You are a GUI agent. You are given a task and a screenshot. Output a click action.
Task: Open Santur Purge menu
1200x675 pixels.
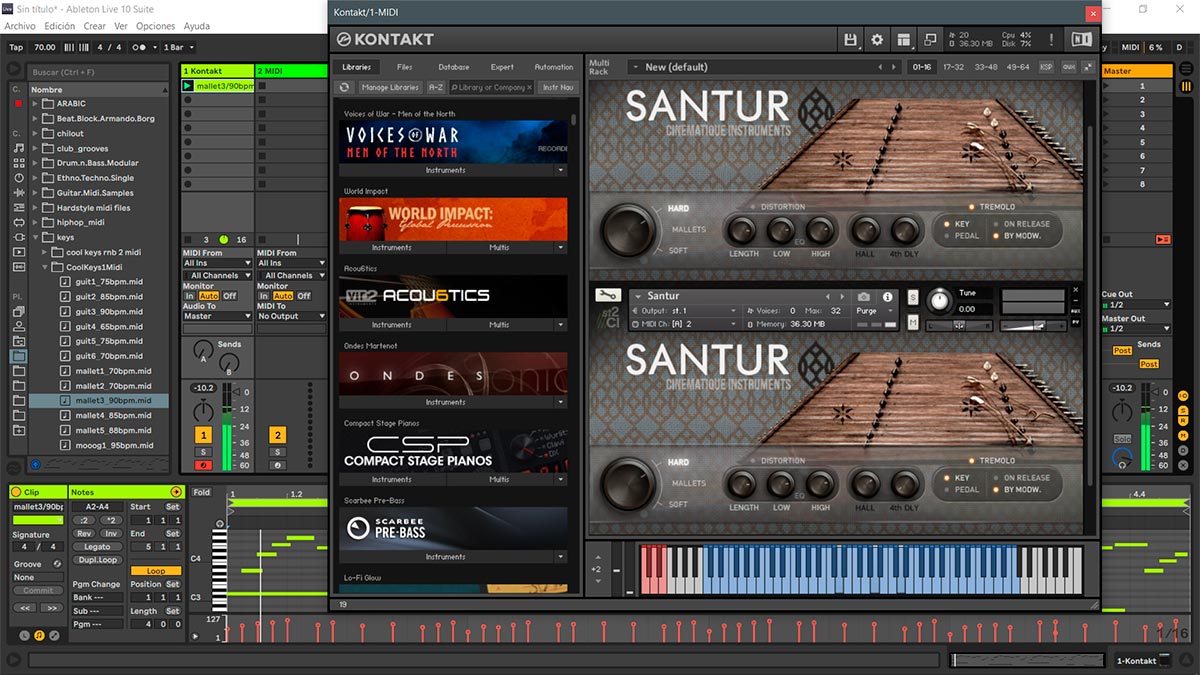pos(872,311)
